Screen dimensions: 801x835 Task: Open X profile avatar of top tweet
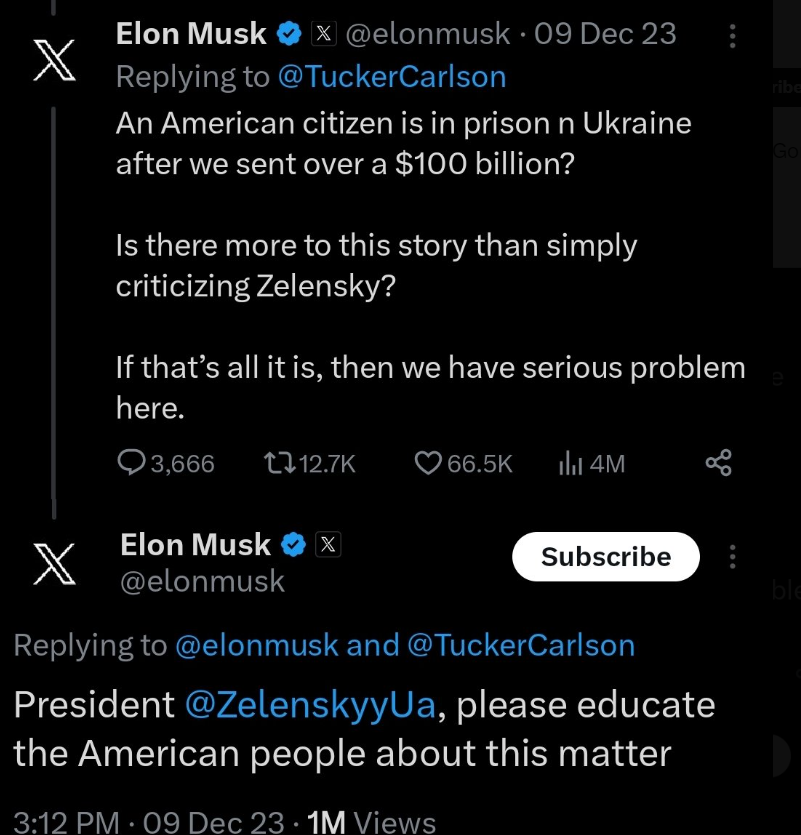(x=55, y=60)
